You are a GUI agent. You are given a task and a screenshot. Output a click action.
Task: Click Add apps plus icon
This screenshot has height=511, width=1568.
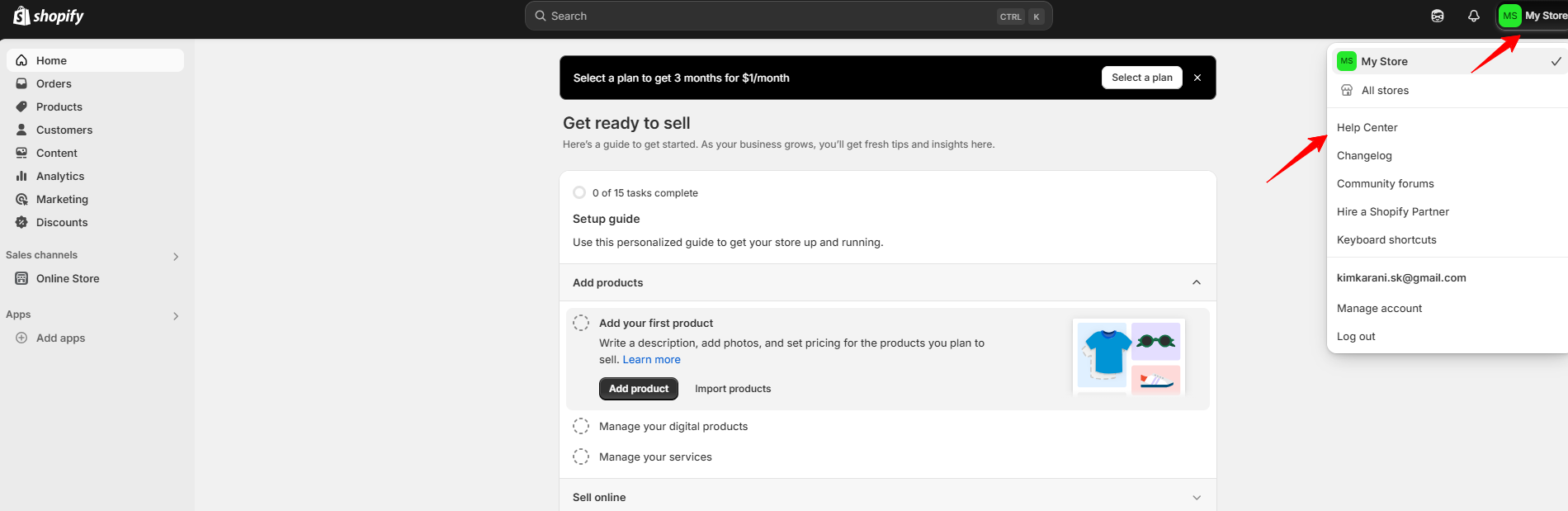(21, 338)
